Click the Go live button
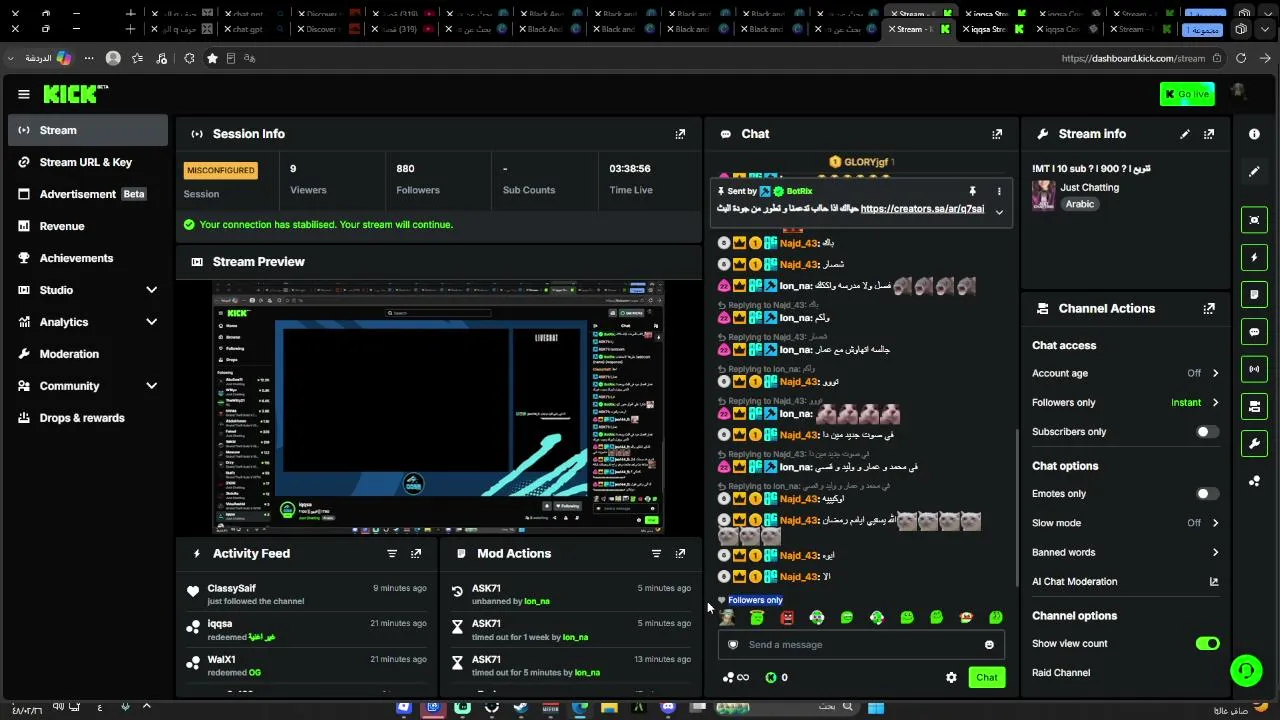This screenshot has width=1280, height=720. click(1187, 94)
